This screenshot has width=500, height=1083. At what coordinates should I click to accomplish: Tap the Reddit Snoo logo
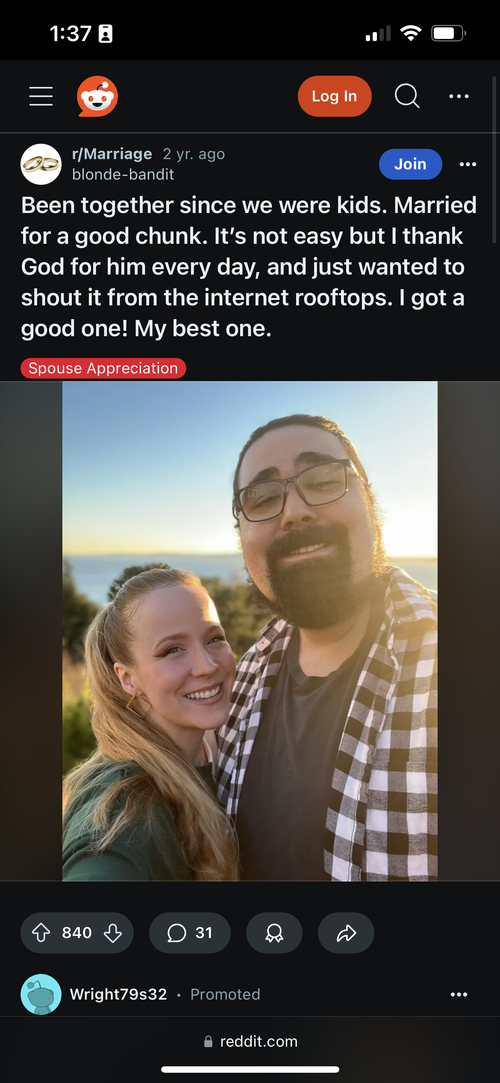[x=97, y=96]
